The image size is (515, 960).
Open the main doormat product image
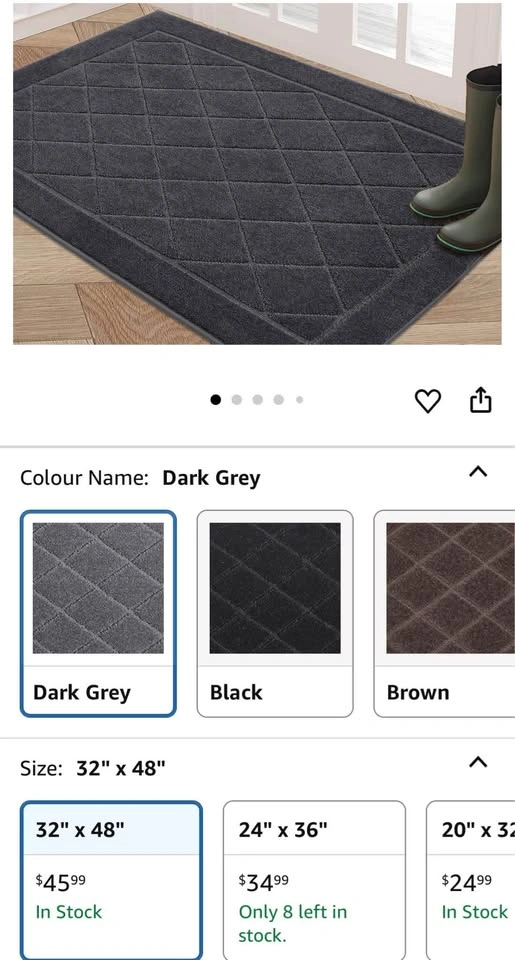[x=257, y=174]
